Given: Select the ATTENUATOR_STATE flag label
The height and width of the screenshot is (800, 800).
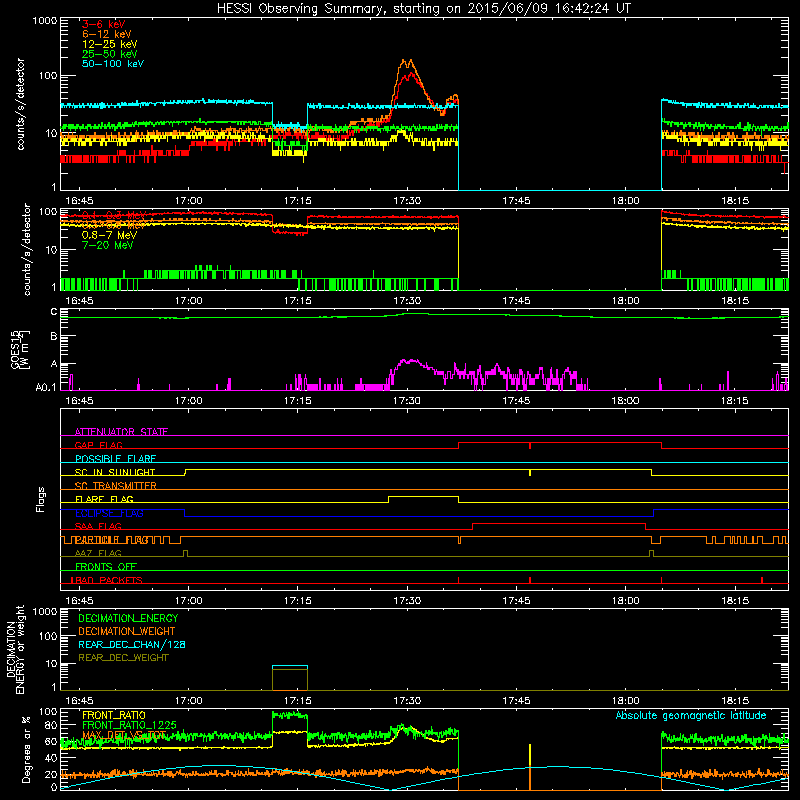Looking at the screenshot, I should [x=121, y=432].
